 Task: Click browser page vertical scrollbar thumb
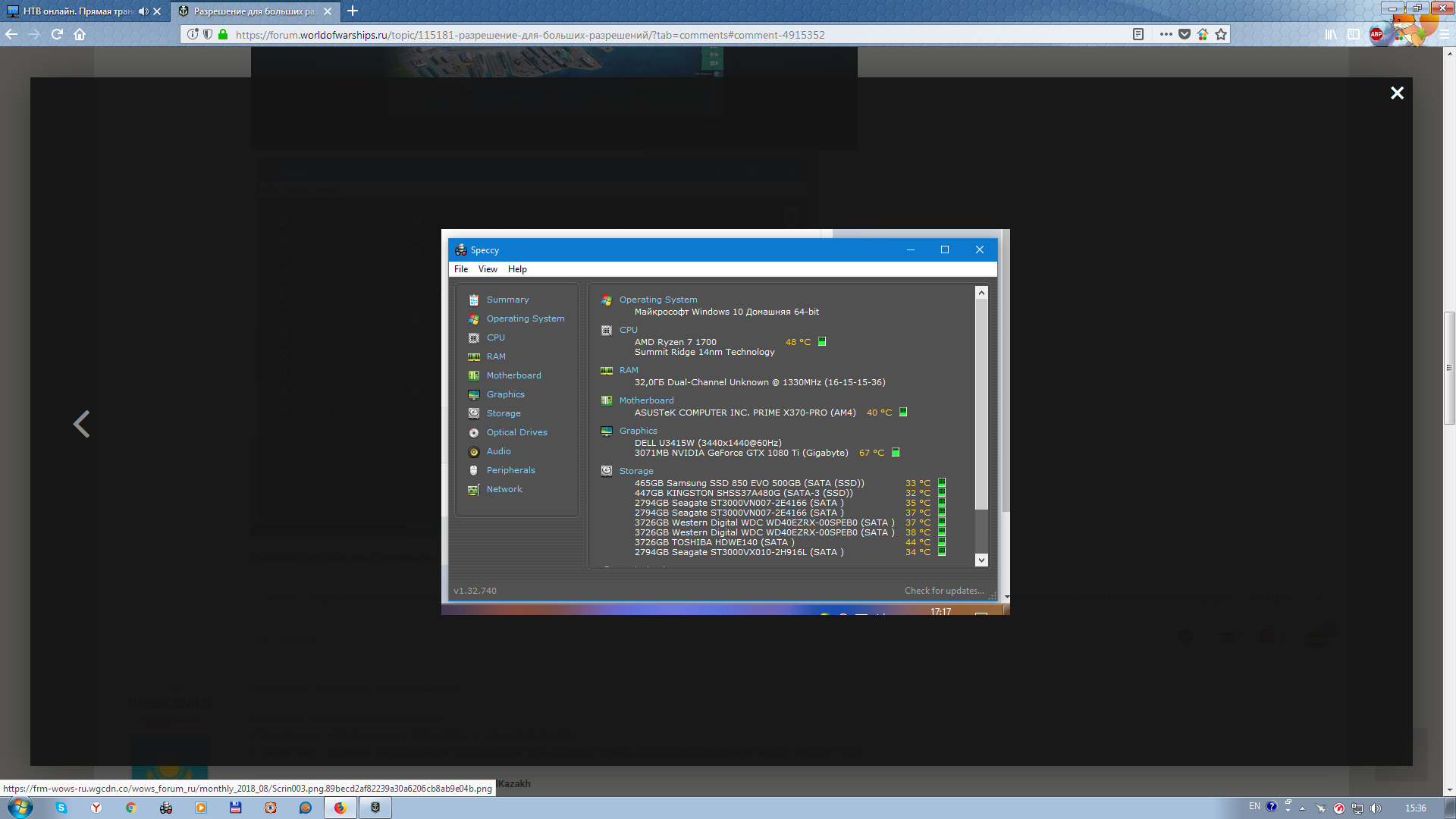[1449, 368]
